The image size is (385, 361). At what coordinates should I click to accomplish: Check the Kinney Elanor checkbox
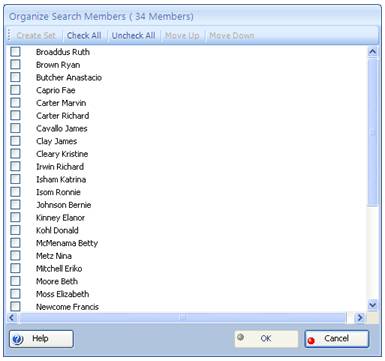(x=15, y=218)
